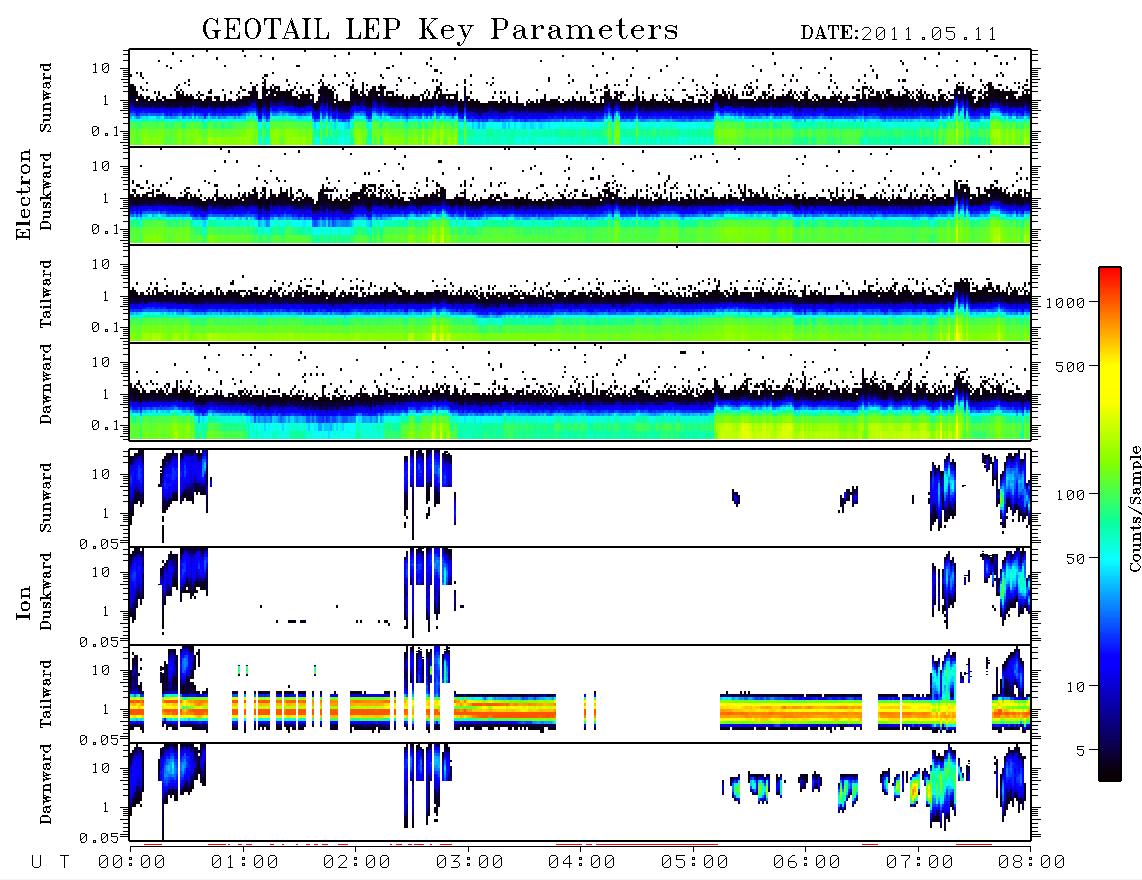The width and height of the screenshot is (1142, 880).
Task: Click "0.05" tick label of Ion Dawnward panel
Action: [x=99, y=838]
